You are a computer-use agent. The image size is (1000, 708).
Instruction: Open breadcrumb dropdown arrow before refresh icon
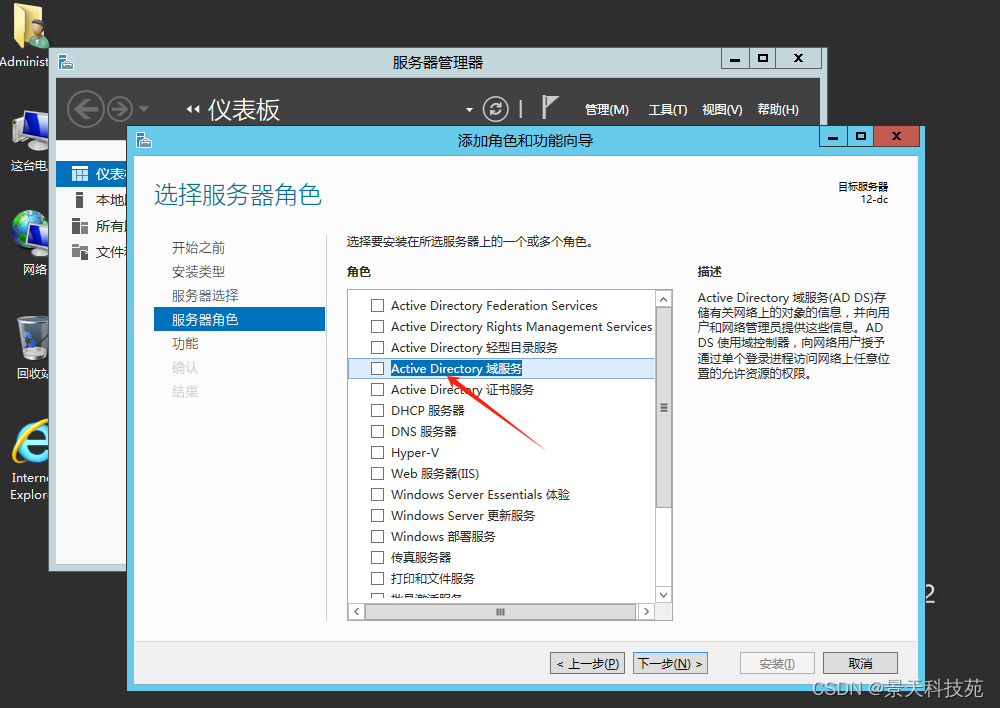tap(469, 110)
